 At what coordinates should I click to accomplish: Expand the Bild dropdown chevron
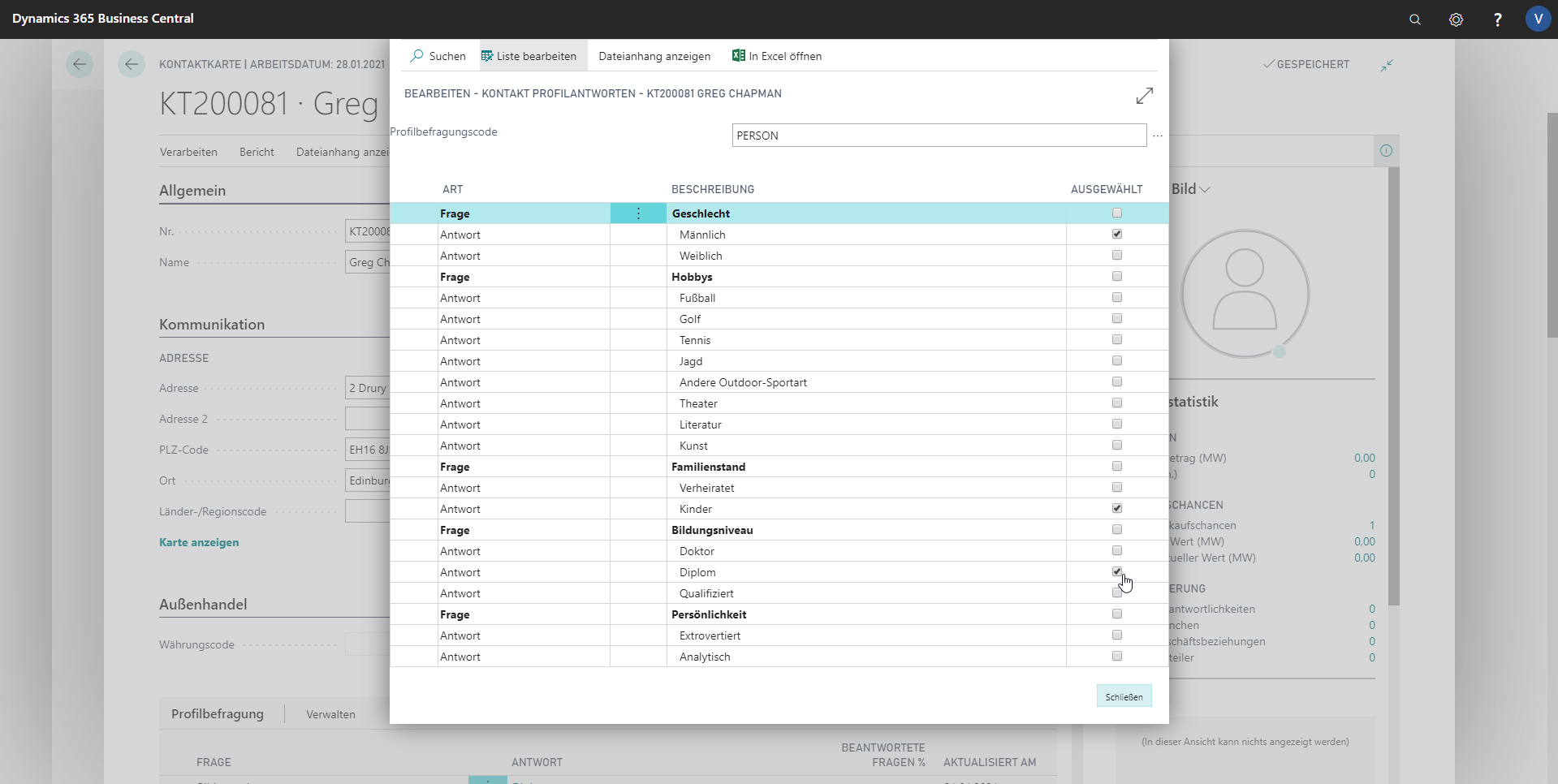point(1205,189)
